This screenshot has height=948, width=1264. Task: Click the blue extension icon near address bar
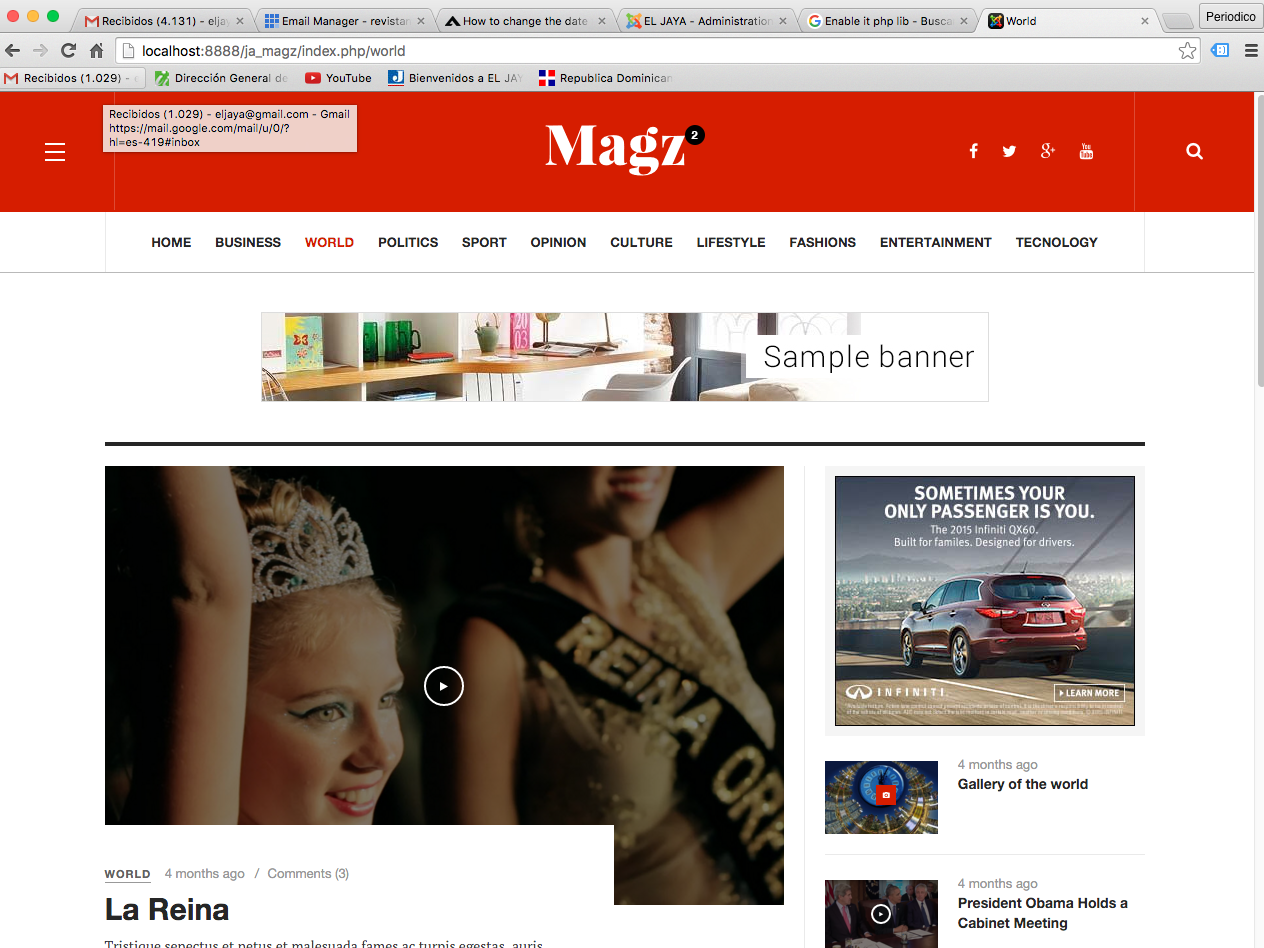[1220, 50]
